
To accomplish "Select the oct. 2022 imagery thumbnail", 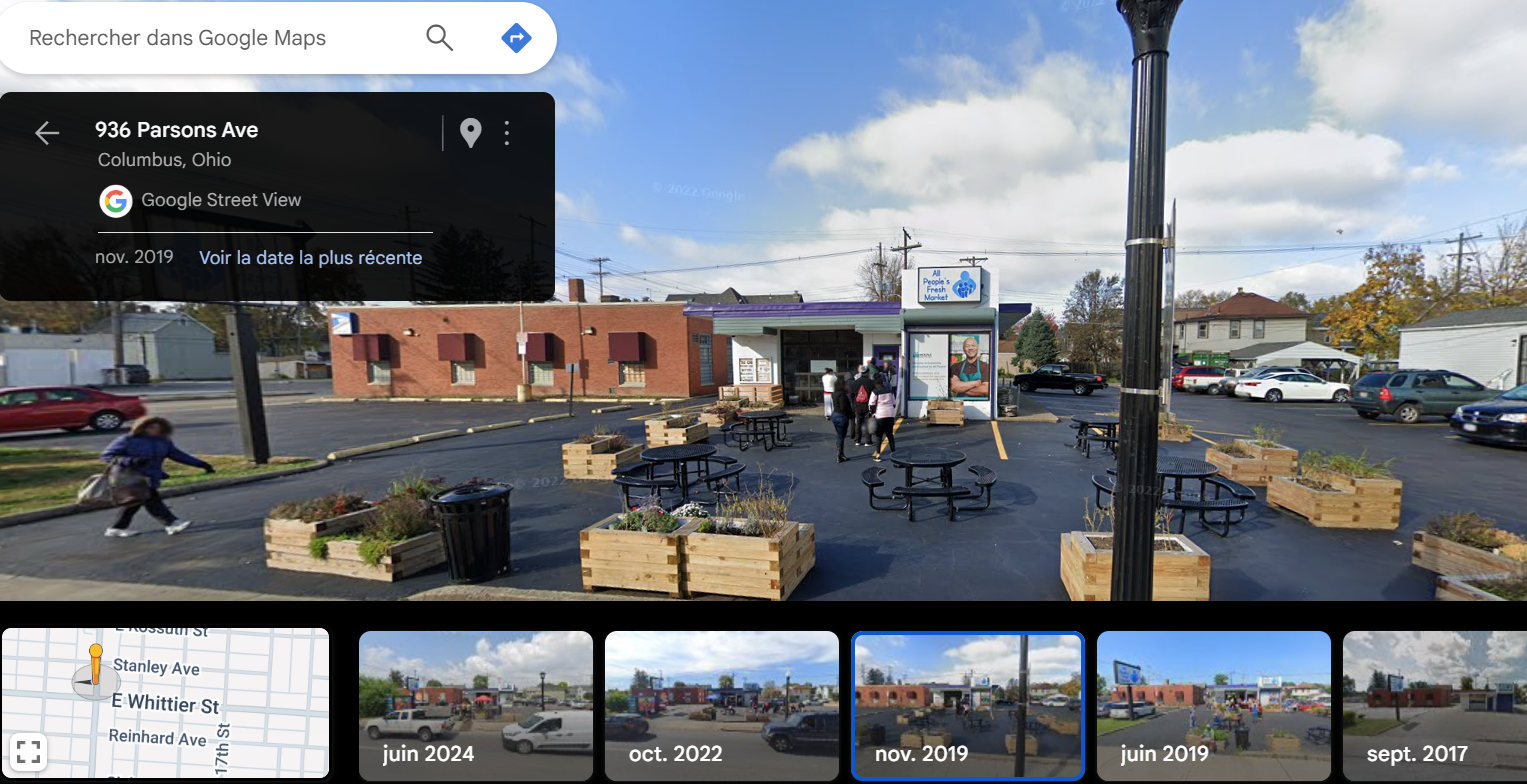I will [x=722, y=706].
